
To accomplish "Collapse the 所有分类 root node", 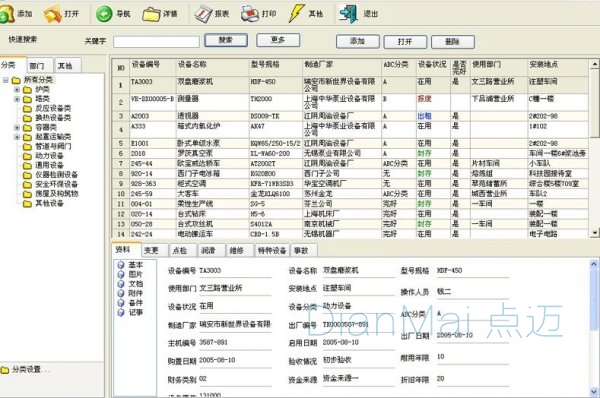I will click(6, 80).
